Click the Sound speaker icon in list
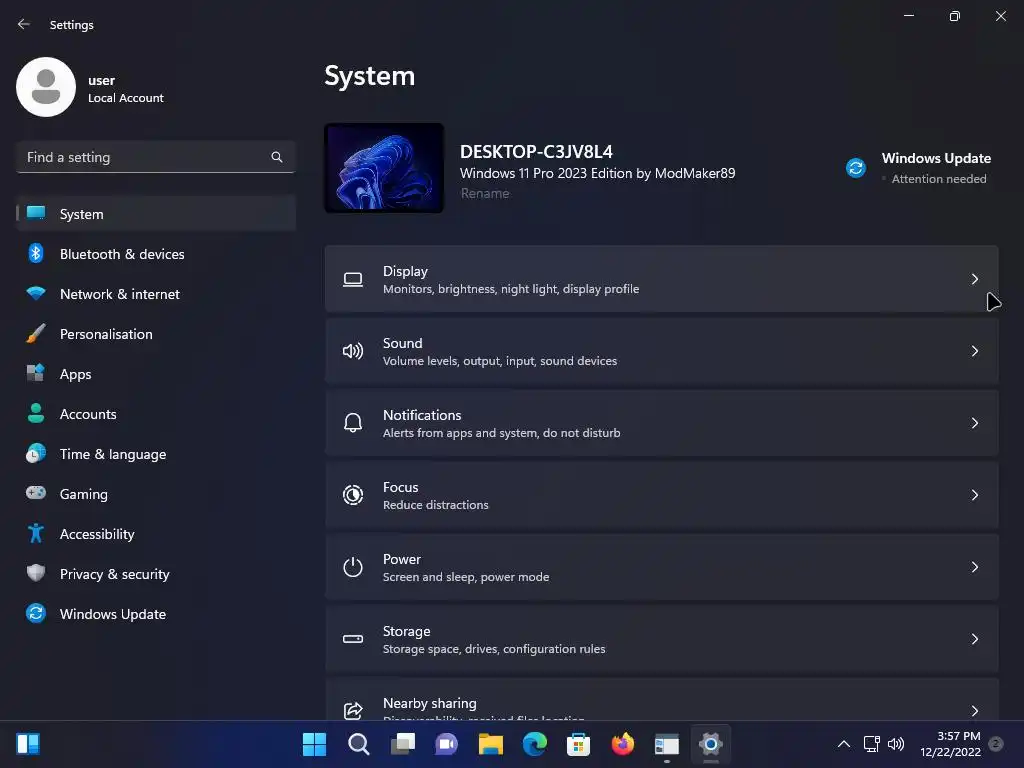1024x768 pixels. coord(353,351)
